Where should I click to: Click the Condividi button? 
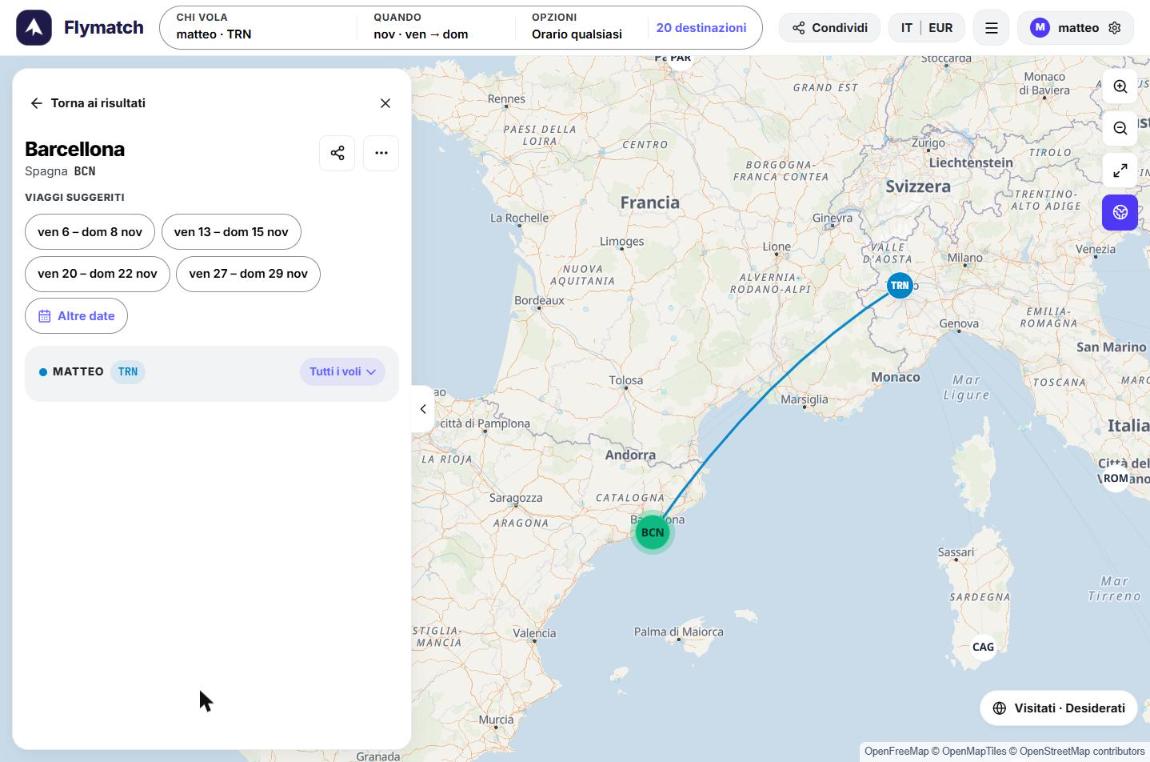click(x=829, y=28)
